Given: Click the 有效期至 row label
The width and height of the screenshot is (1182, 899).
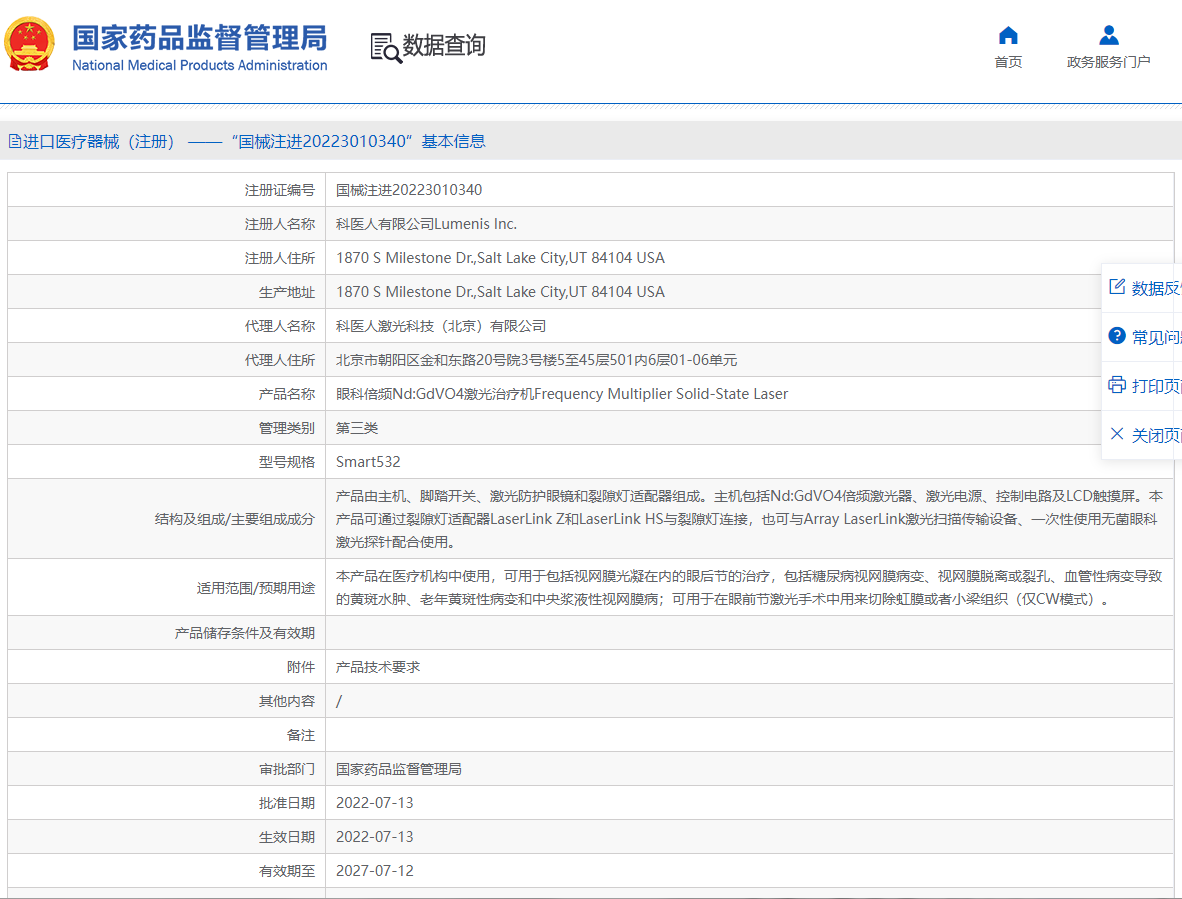Looking at the screenshot, I should (286, 870).
